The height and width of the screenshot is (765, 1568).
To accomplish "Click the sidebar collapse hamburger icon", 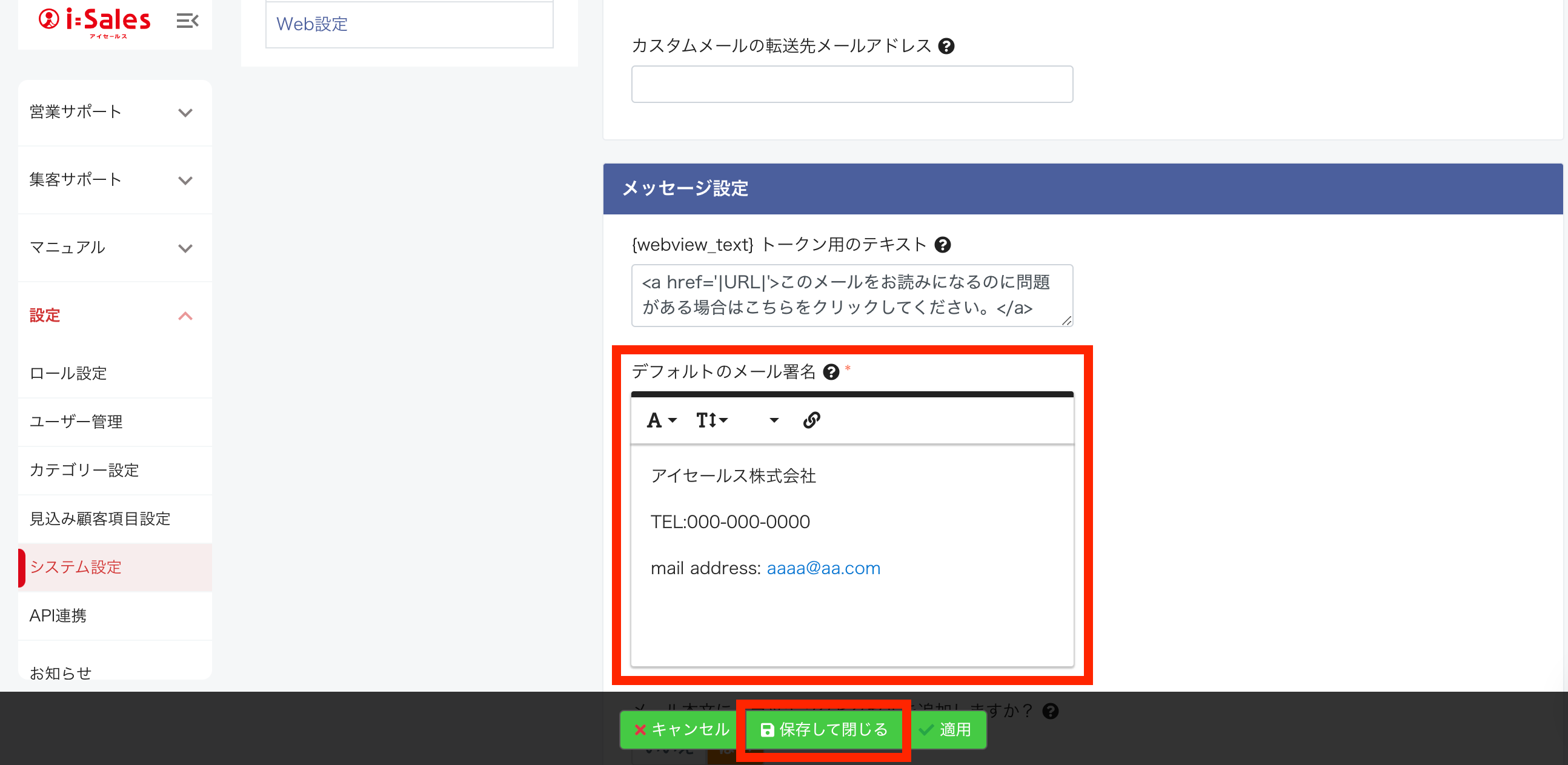I will pyautogui.click(x=187, y=21).
